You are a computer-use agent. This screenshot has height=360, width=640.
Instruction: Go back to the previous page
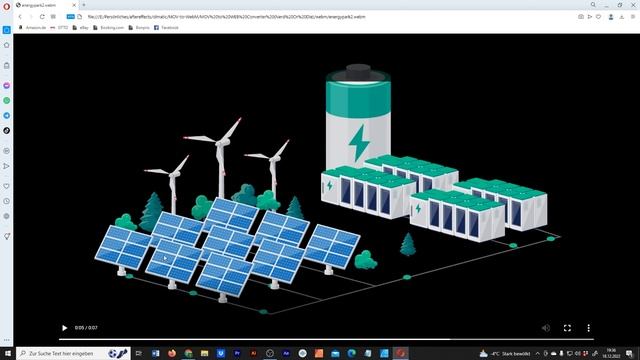(20, 17)
